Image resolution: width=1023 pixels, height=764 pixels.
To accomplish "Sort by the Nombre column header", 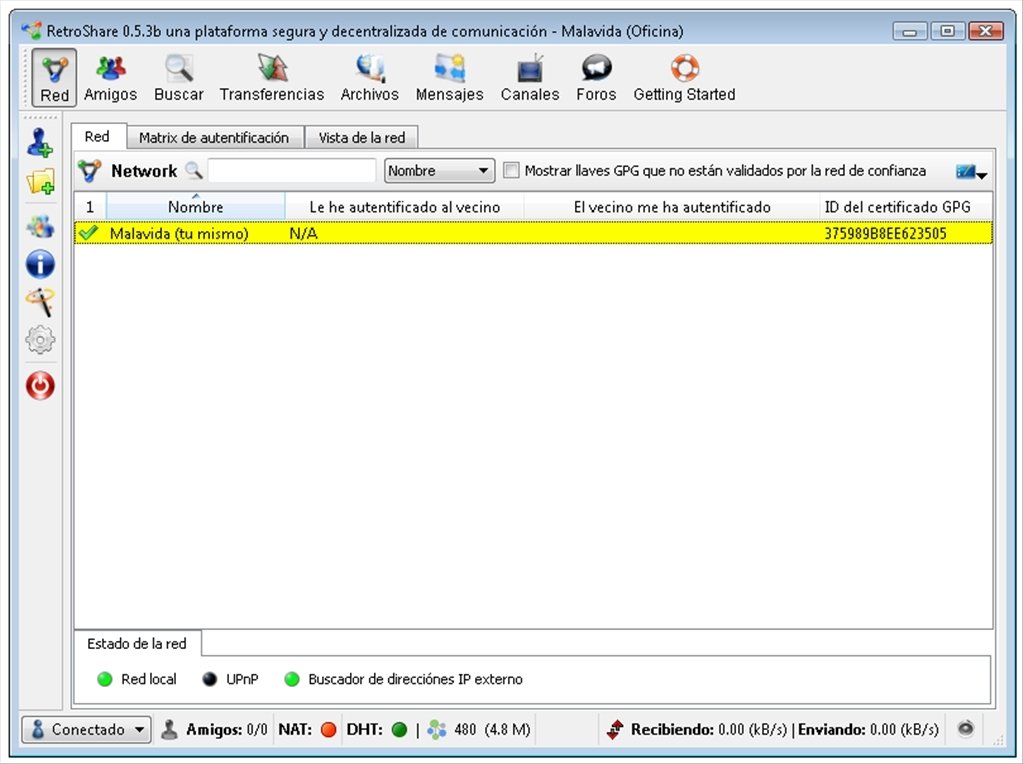I will coord(196,207).
